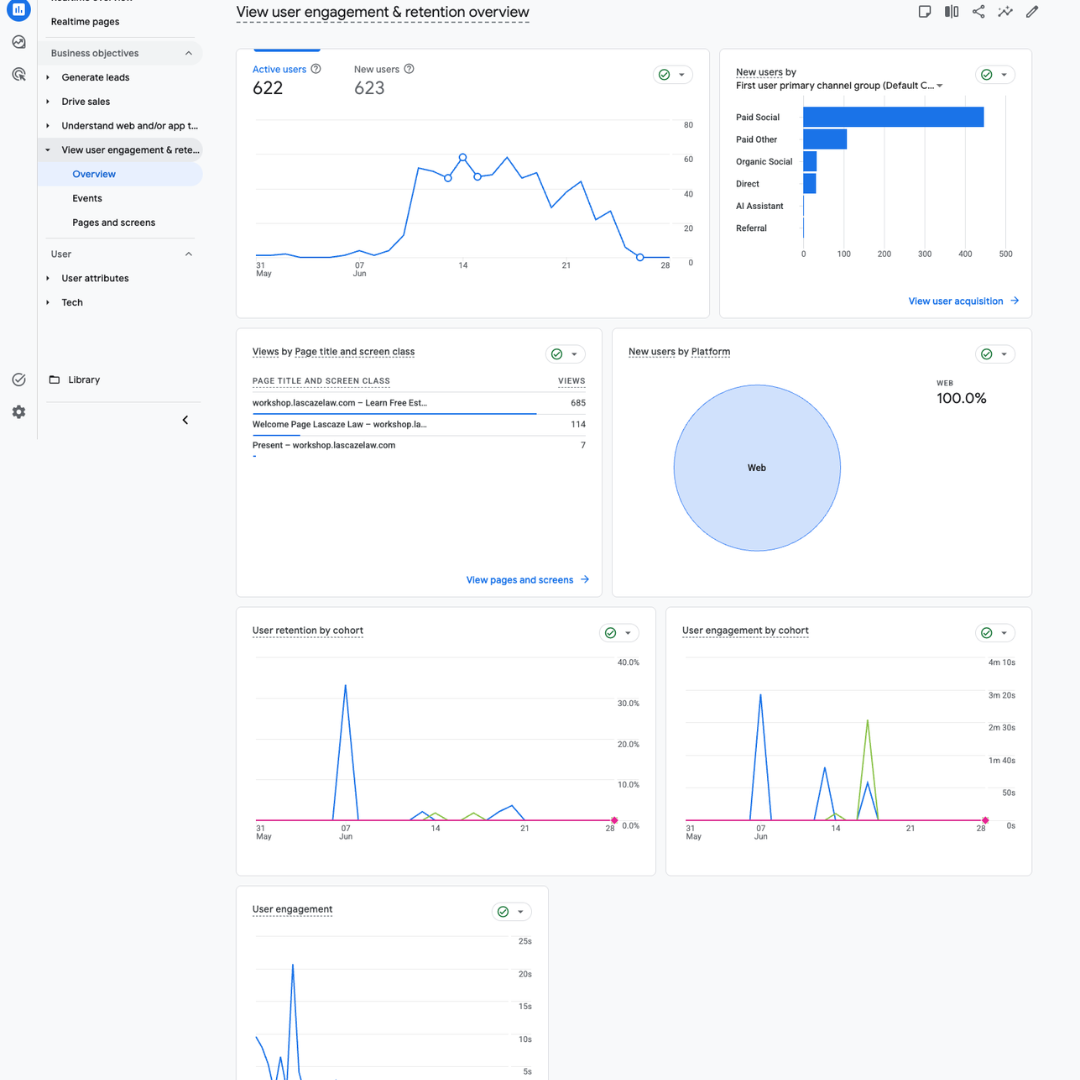Image resolution: width=1080 pixels, height=1080 pixels.
Task: Select the New users metric tab
Action: [384, 79]
